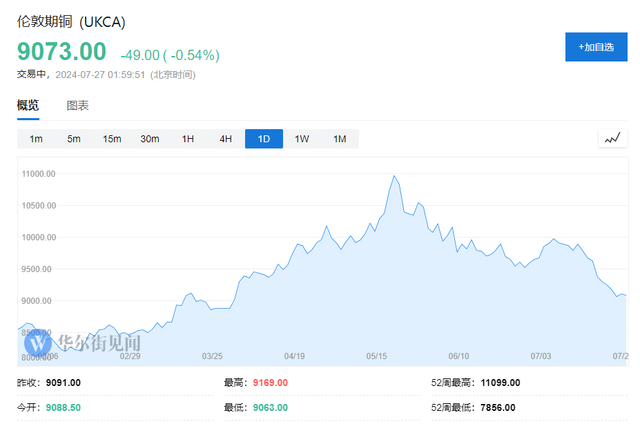Switch chart to 30m interval
Image resolution: width=640 pixels, height=424 pixels.
point(150,139)
